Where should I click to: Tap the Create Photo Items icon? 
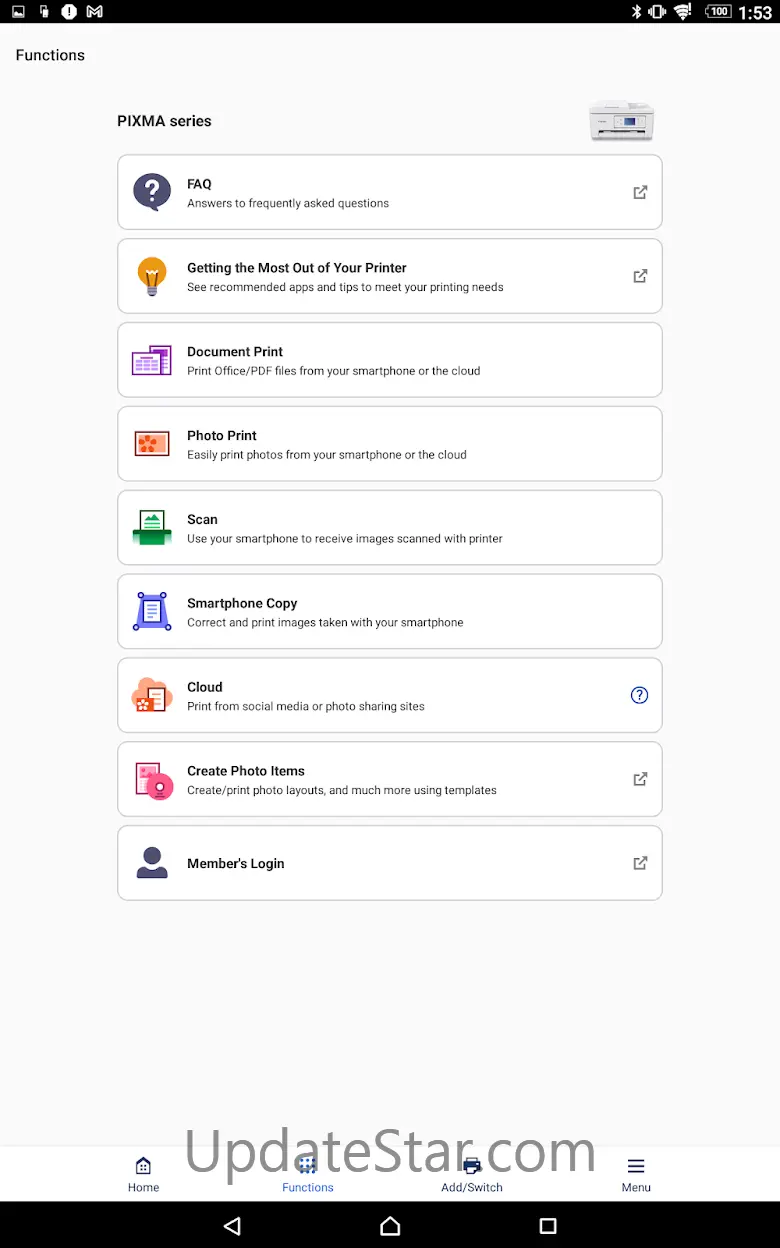click(153, 780)
